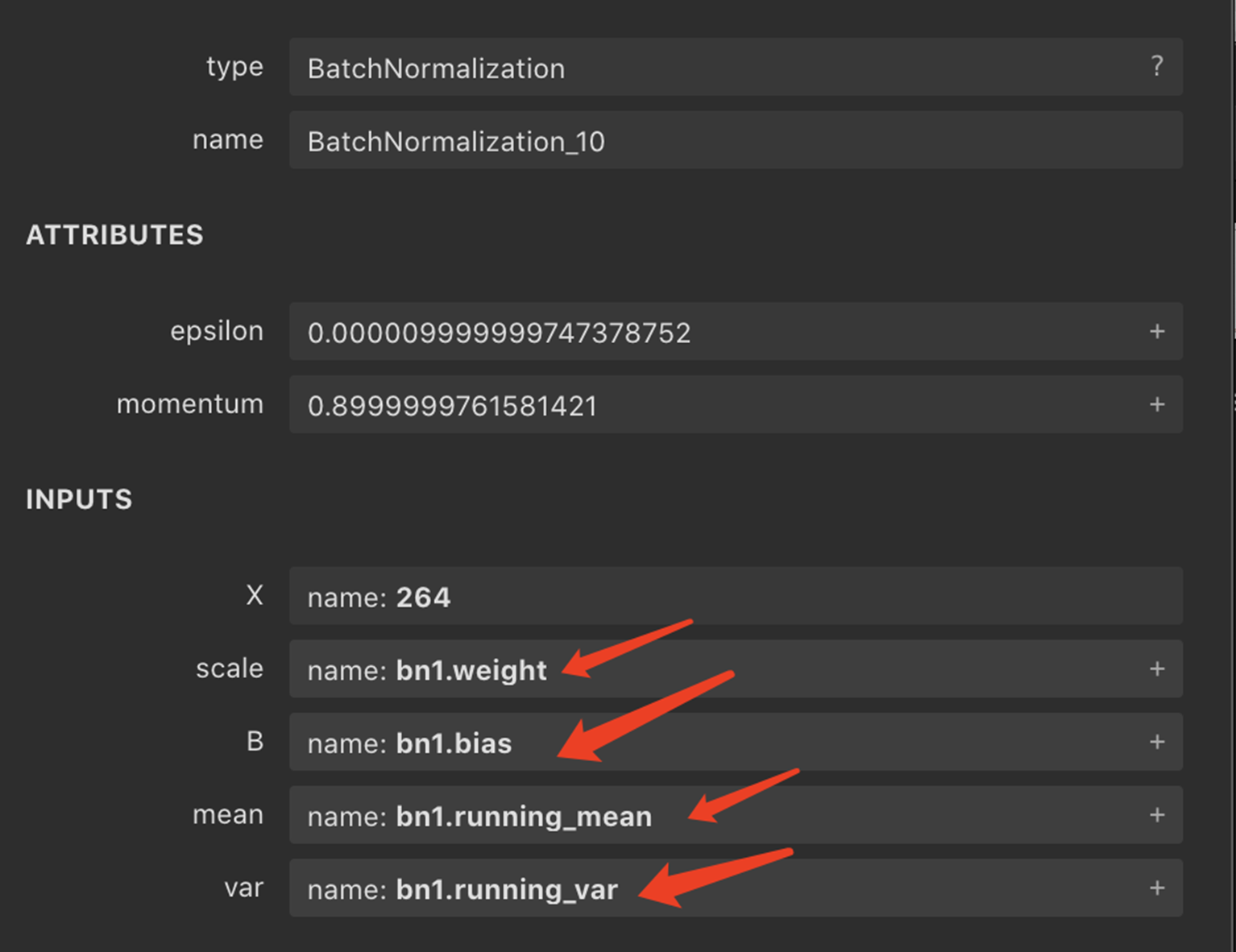Image resolution: width=1236 pixels, height=952 pixels.
Task: Click the bn1.bias tensor name
Action: coord(454,743)
